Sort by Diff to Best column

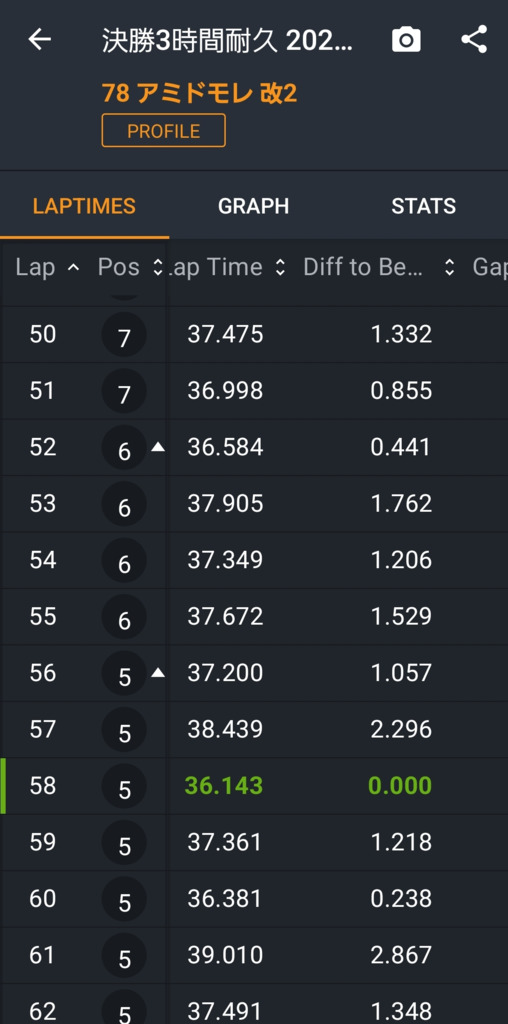(379, 267)
